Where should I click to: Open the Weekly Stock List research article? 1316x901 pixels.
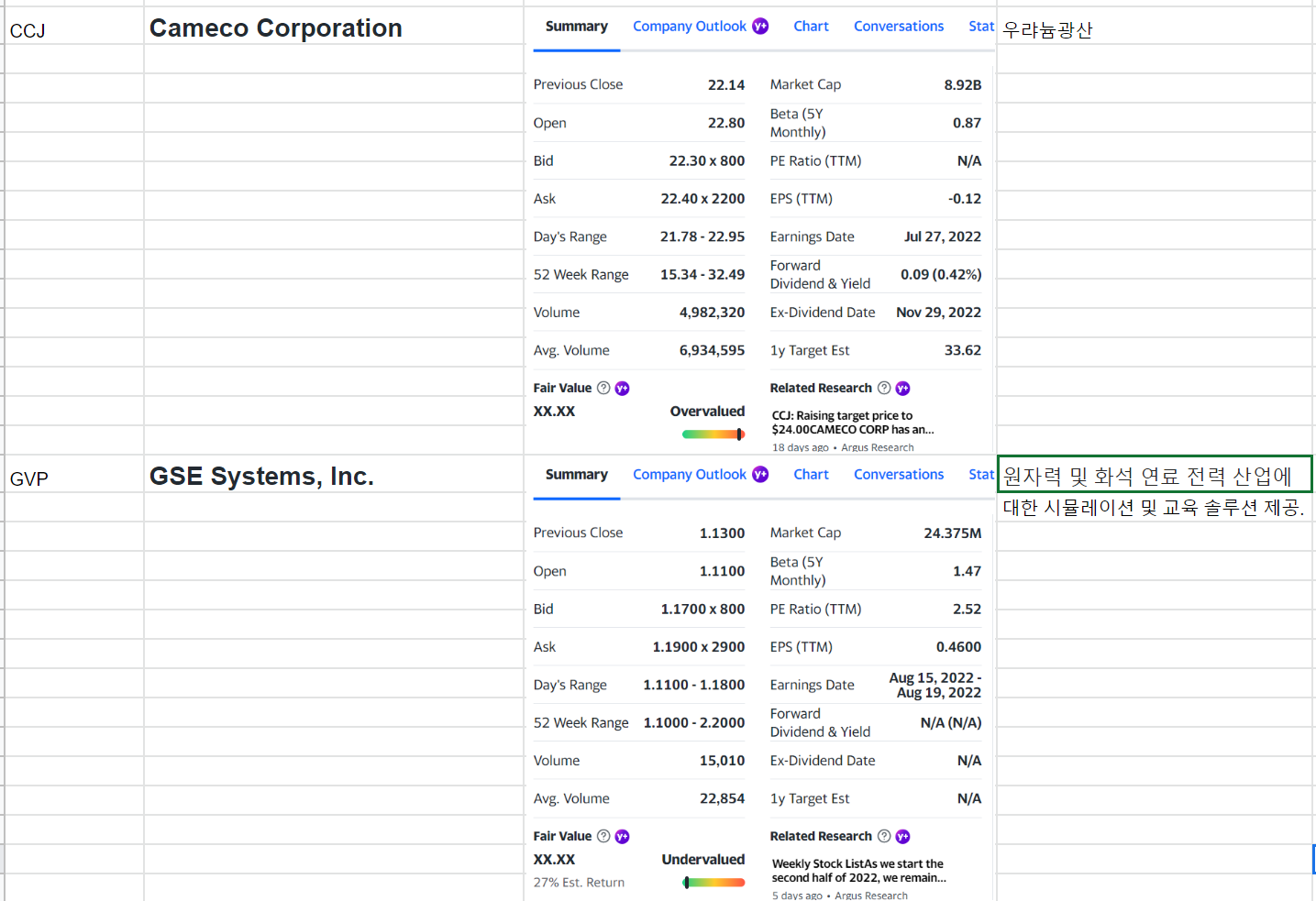(859, 871)
